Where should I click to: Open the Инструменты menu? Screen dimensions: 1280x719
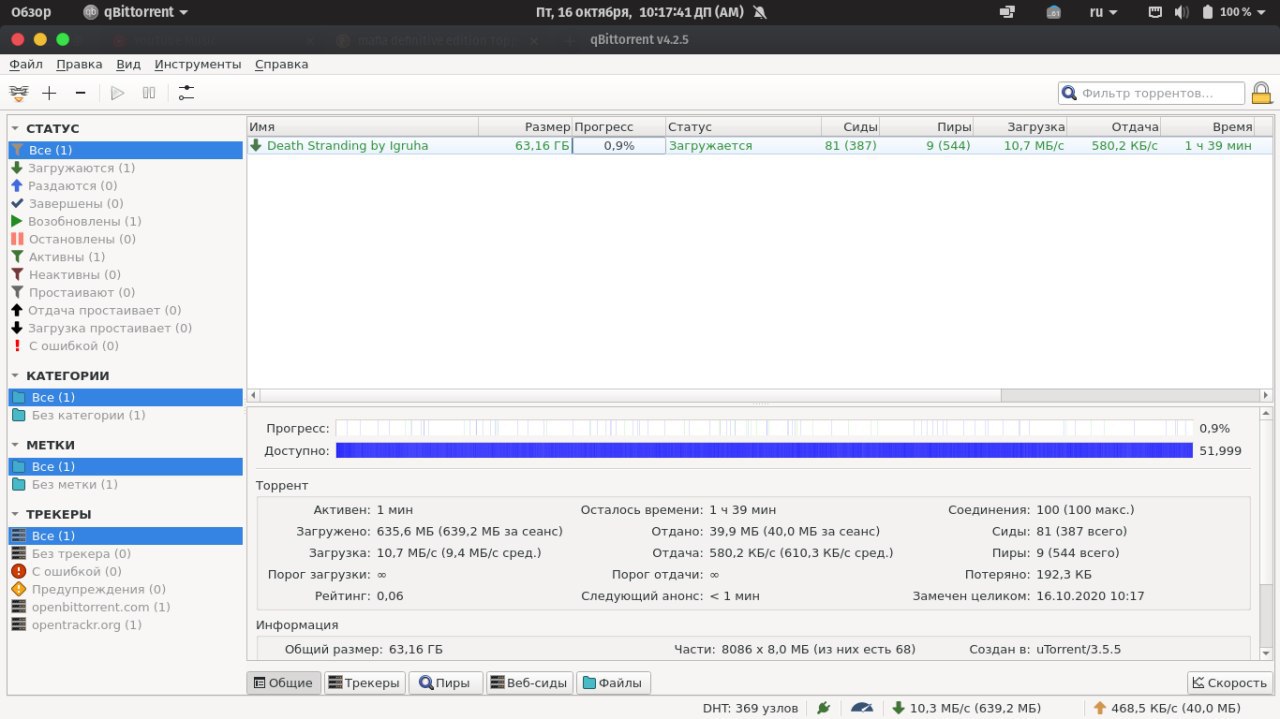pyautogui.click(x=198, y=64)
